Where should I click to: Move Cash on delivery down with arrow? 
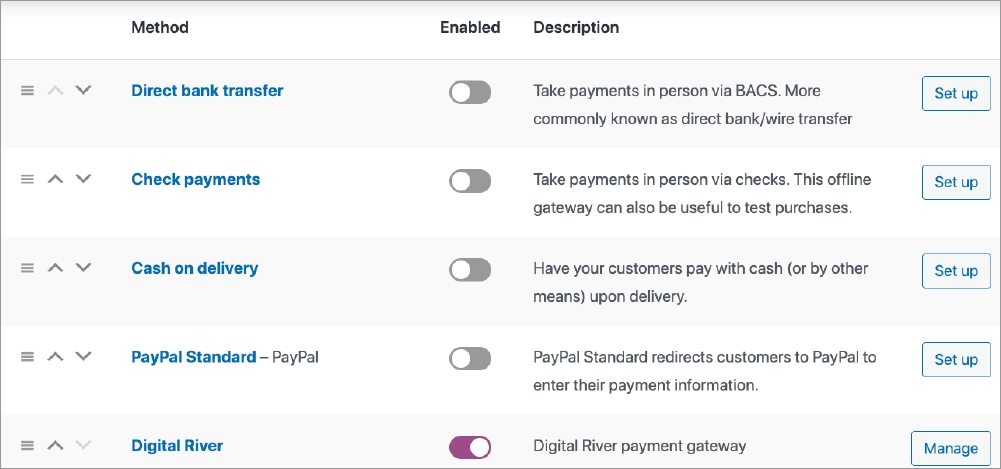point(84,268)
